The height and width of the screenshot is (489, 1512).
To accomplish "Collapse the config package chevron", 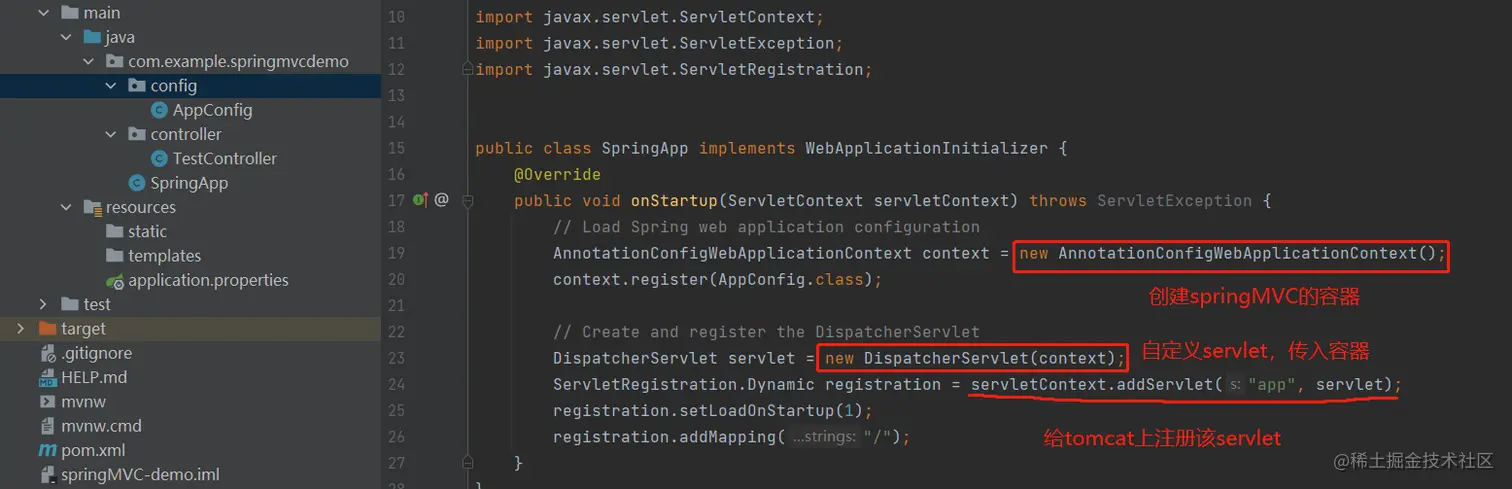I will click(112, 86).
